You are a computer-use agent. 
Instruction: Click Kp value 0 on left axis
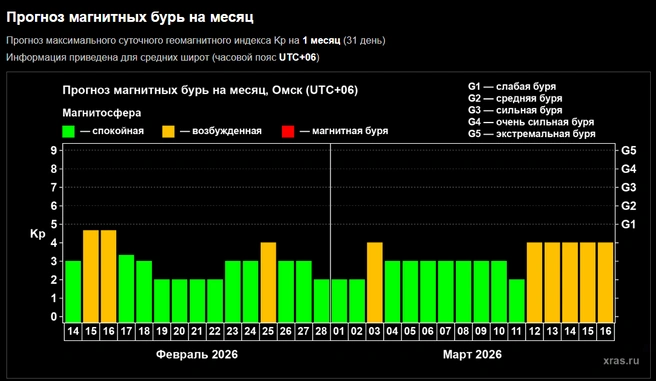[x=54, y=317]
